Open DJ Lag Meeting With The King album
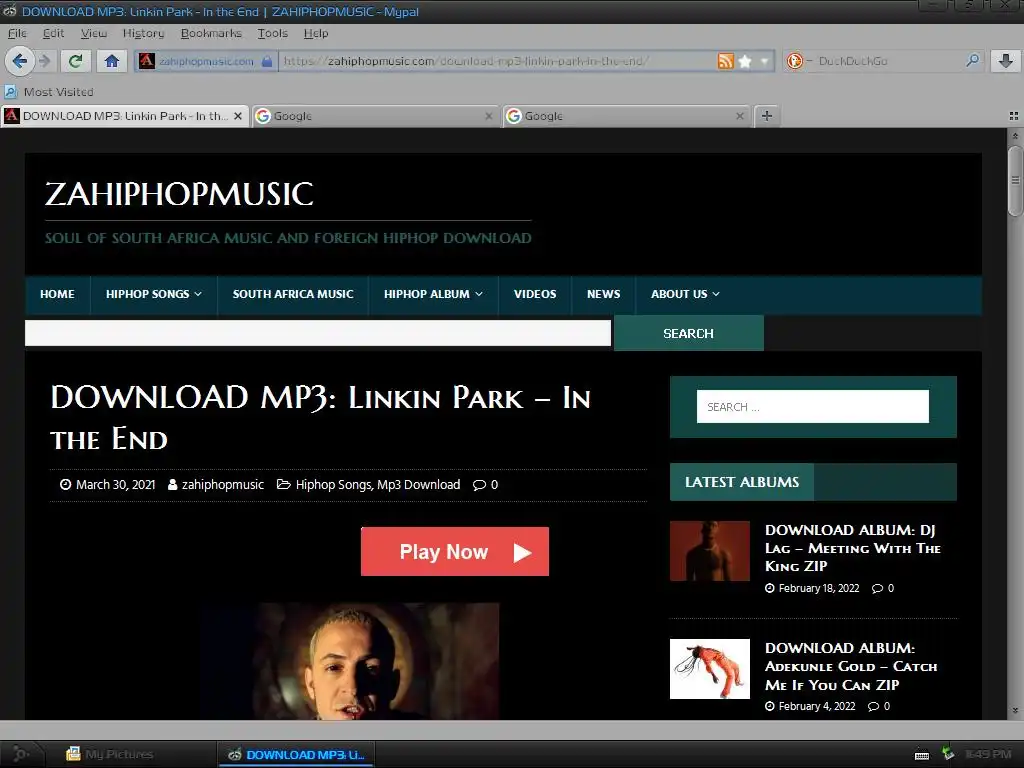 853,548
